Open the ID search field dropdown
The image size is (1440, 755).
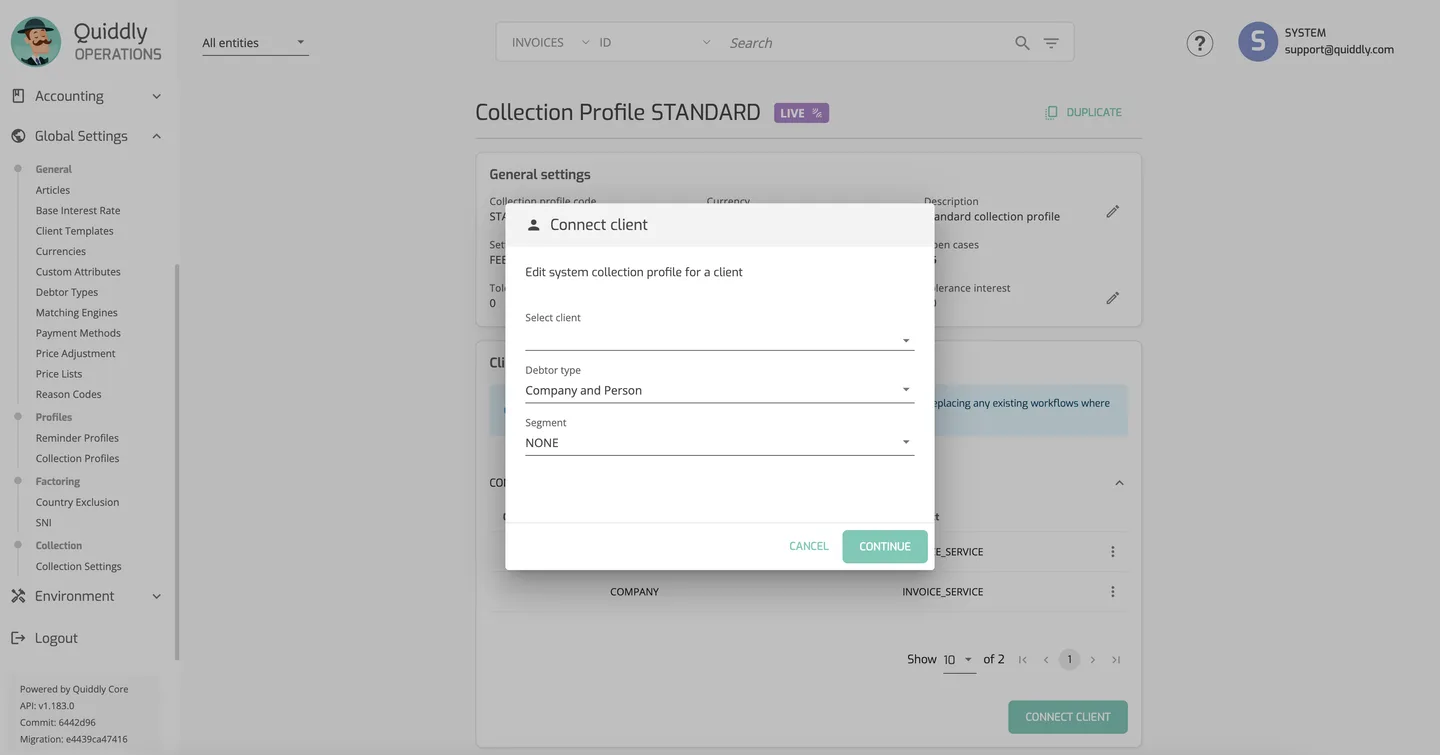(655, 43)
